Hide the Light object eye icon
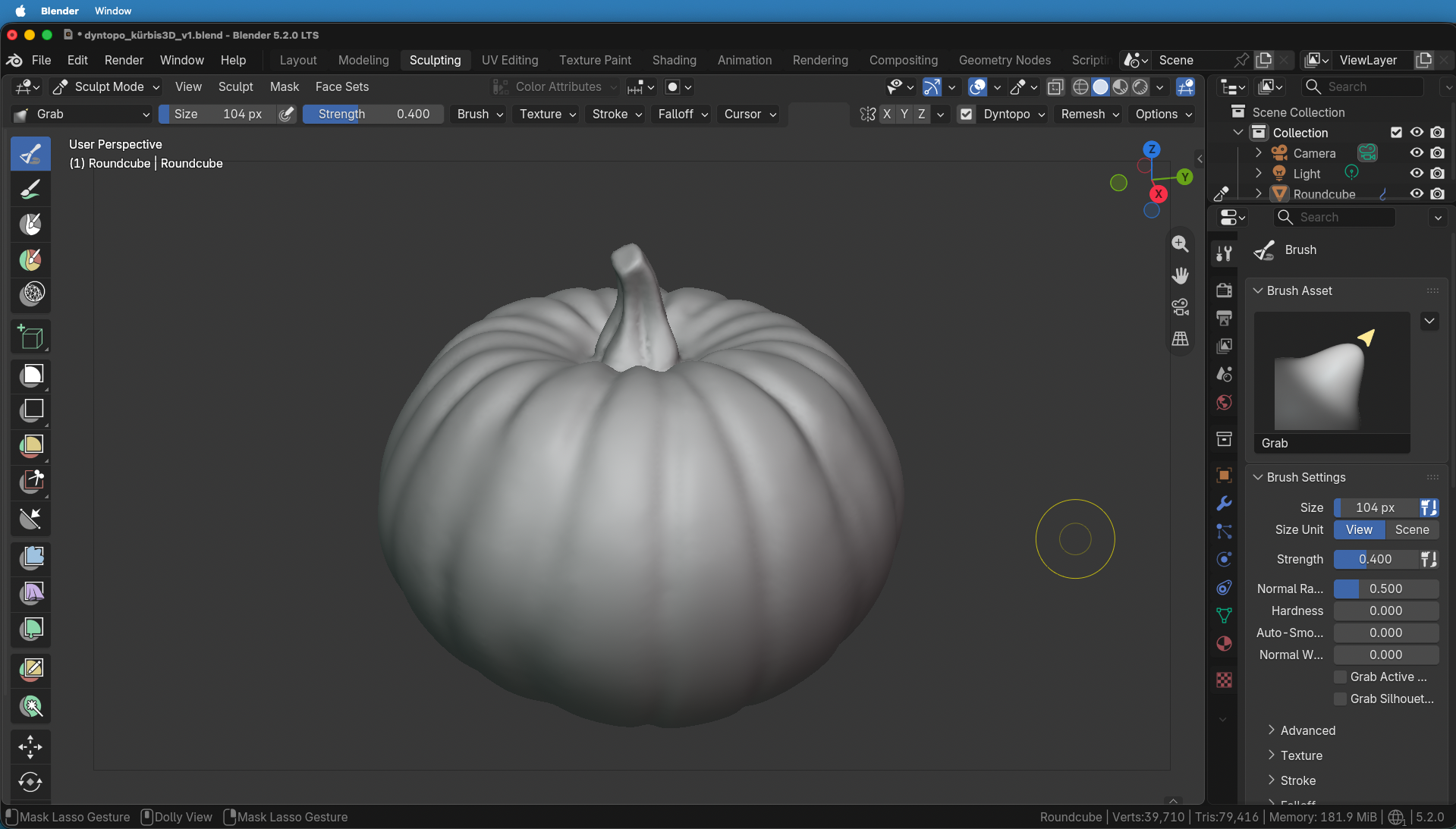This screenshot has height=829, width=1456. coord(1417,173)
